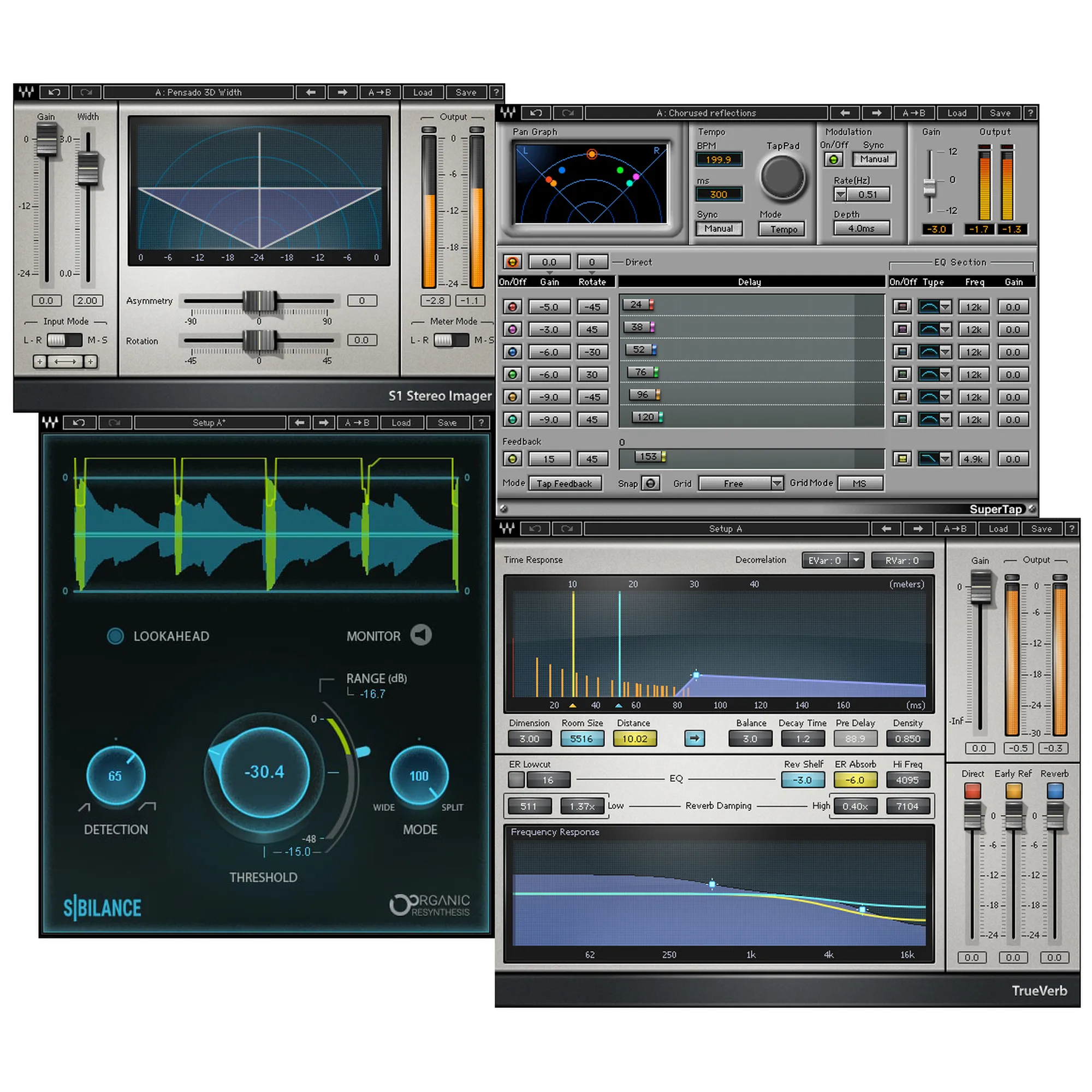Open TrueVerb EVar decorrelation dropdown
The width and height of the screenshot is (1092, 1092).
click(856, 560)
